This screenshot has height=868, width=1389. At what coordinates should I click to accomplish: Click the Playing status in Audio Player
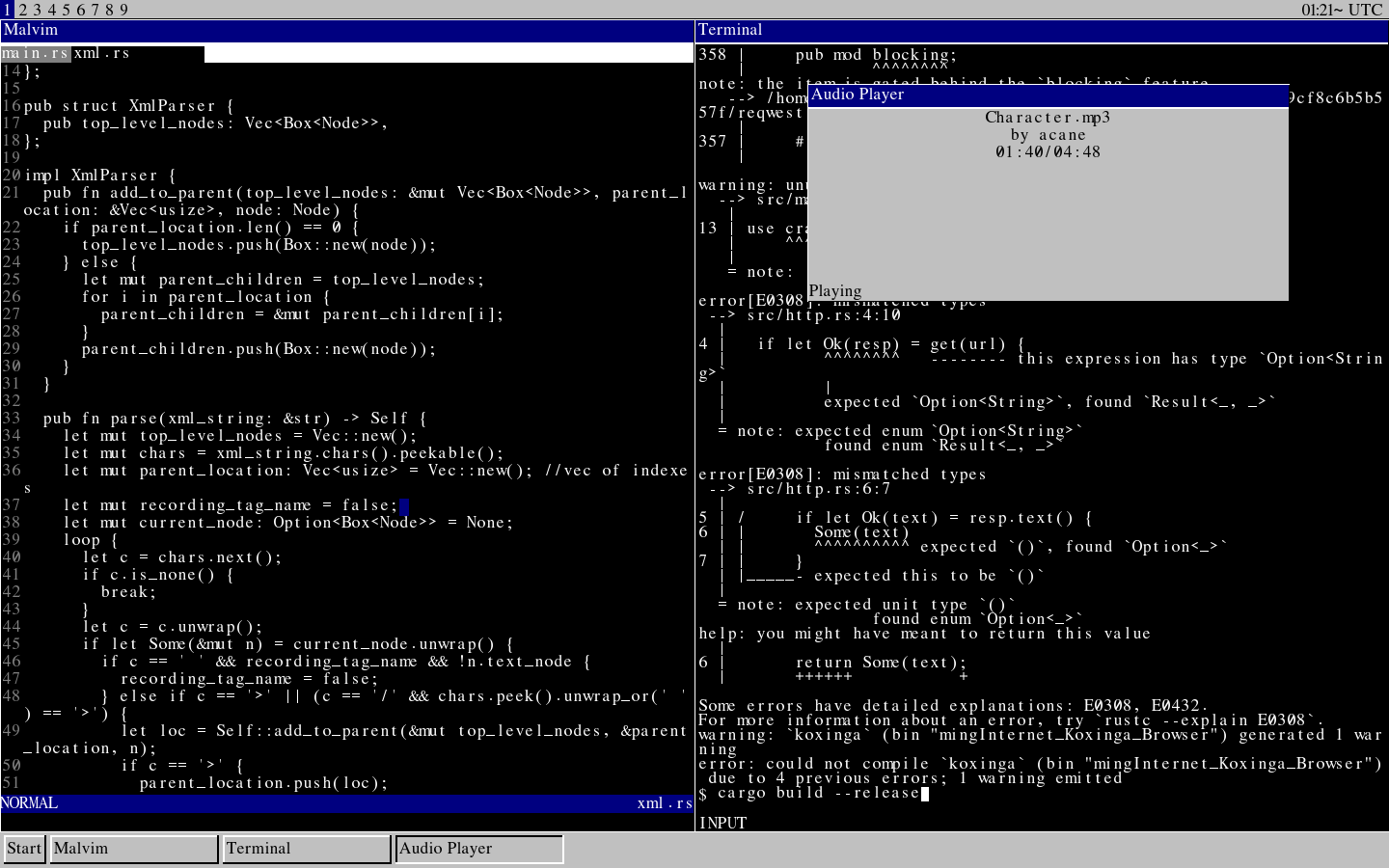(x=835, y=291)
